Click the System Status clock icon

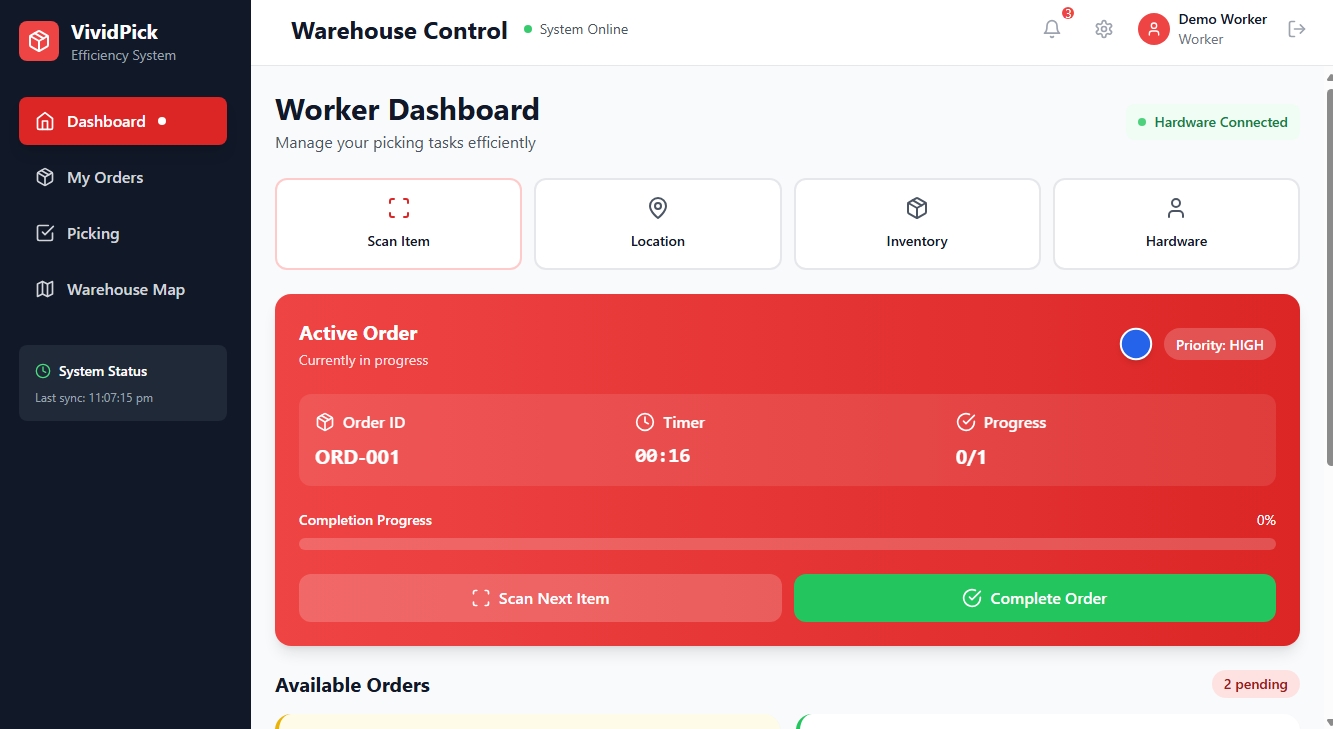[x=43, y=371]
